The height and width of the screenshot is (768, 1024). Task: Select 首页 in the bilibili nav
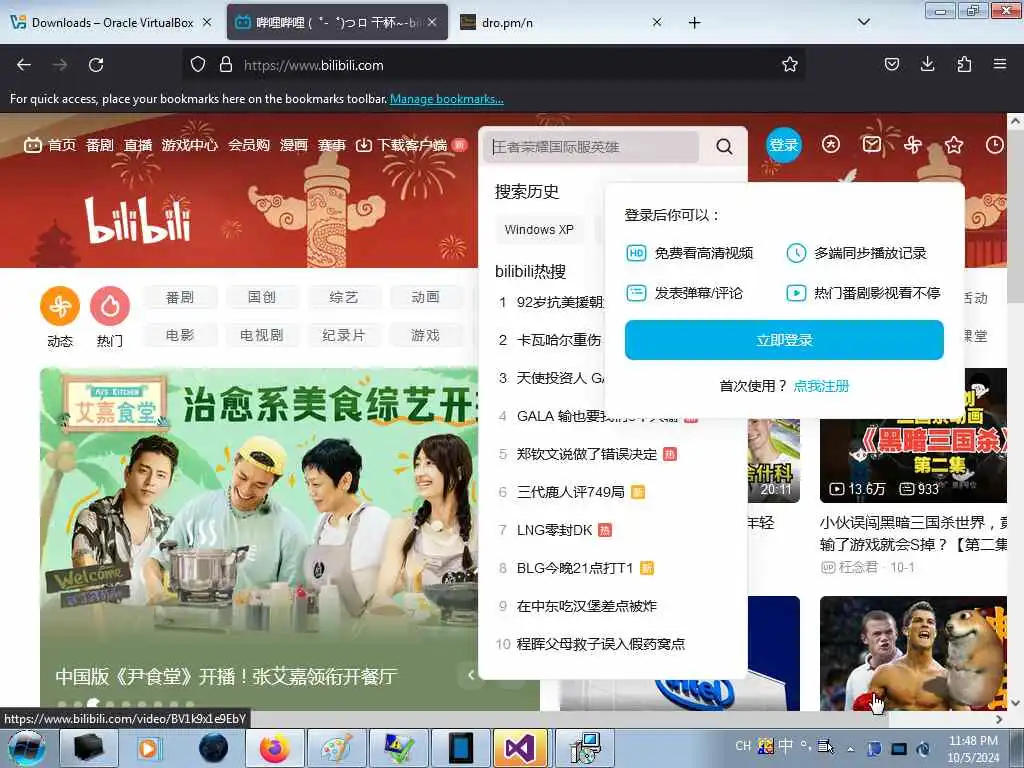click(x=50, y=145)
